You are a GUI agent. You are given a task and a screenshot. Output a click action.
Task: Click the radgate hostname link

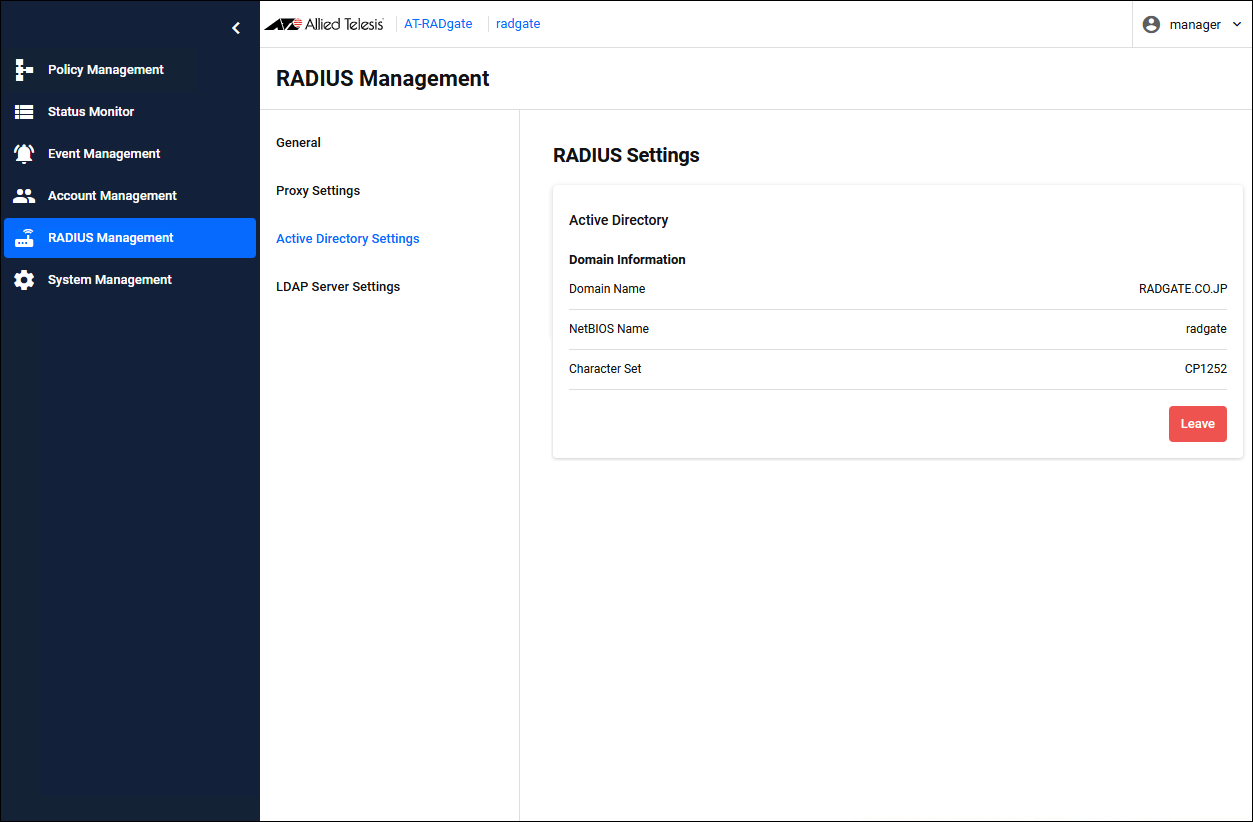[x=518, y=24]
